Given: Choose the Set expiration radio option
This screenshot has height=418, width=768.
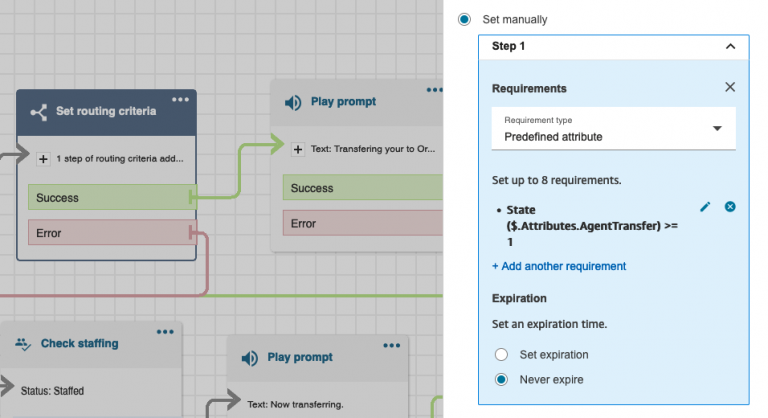Looking at the screenshot, I should tap(501, 355).
